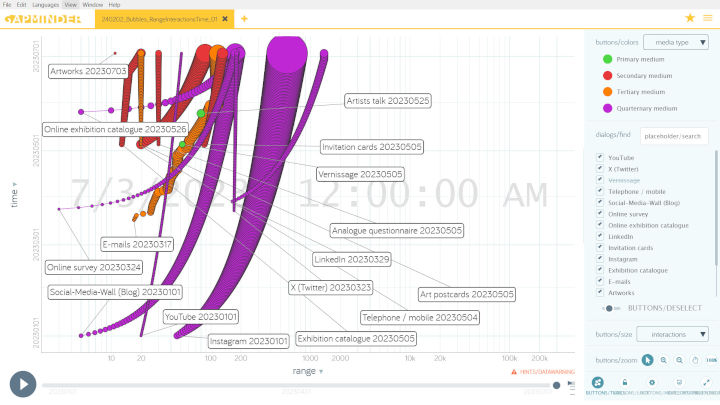
Task: Open the View menu
Action: [x=70, y=5]
